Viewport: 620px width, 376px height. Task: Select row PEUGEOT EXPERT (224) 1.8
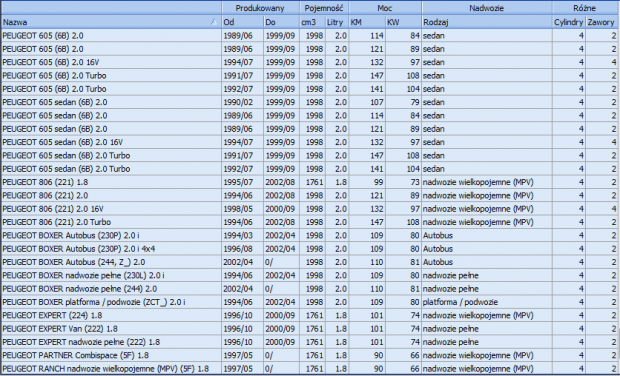point(310,316)
